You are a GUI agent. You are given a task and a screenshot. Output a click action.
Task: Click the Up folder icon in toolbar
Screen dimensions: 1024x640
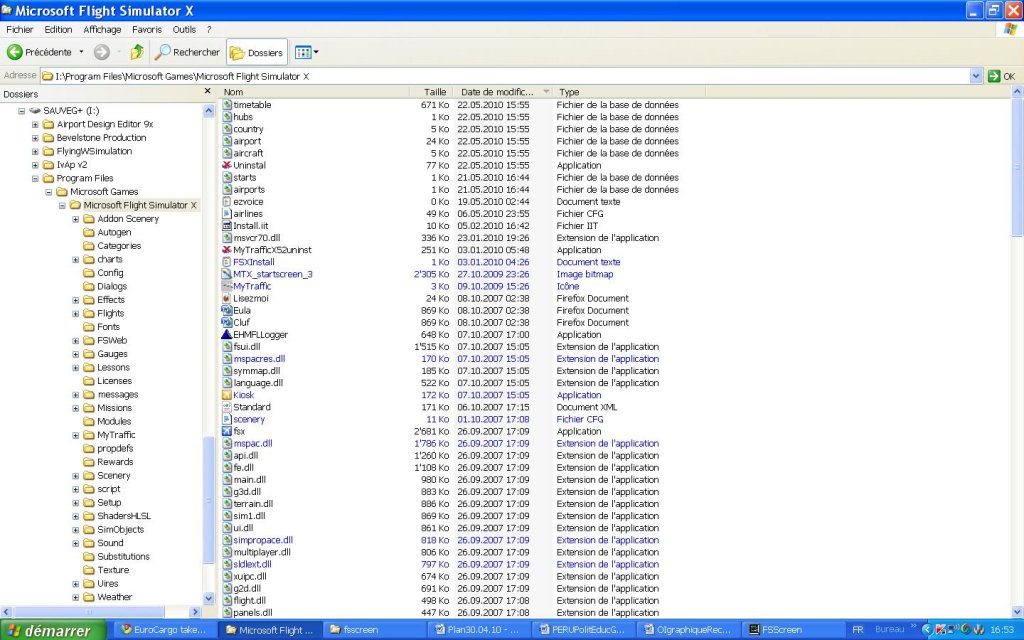[137, 52]
